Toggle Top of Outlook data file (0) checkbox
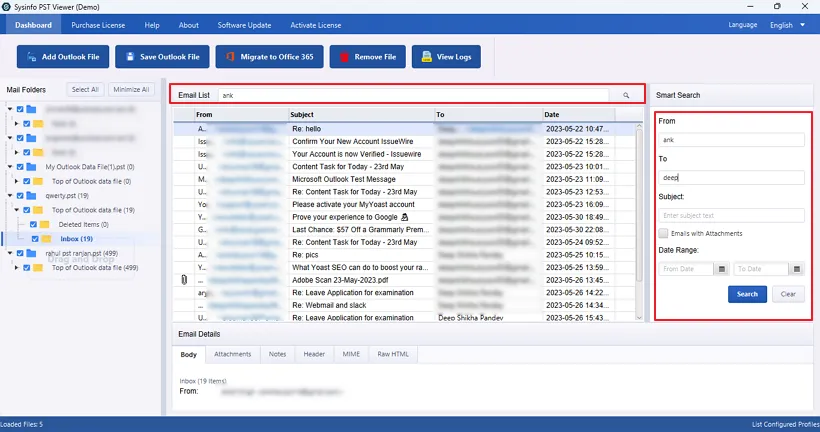 [x=27, y=181]
